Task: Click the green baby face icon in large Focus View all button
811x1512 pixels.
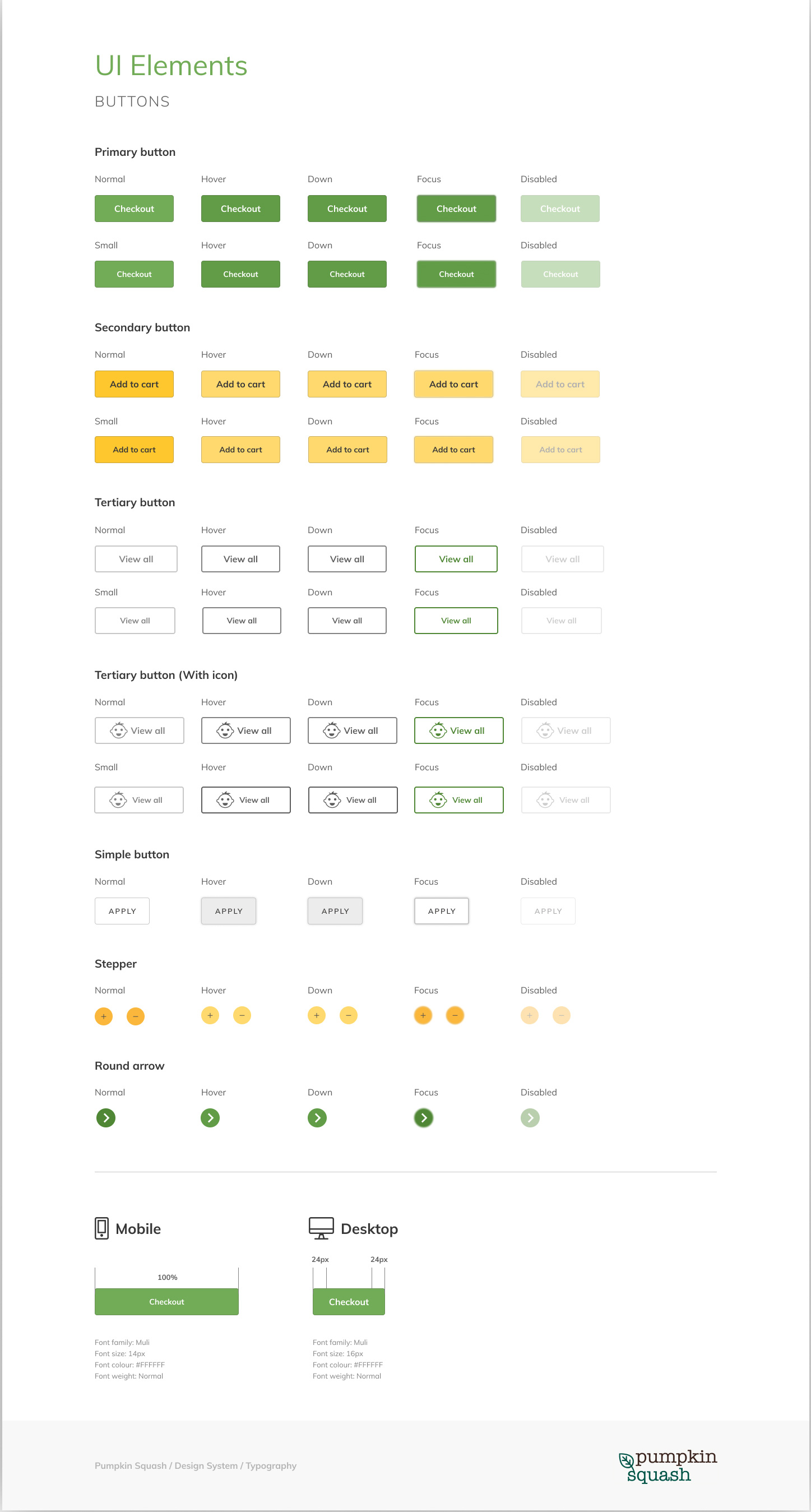Action: [438, 730]
